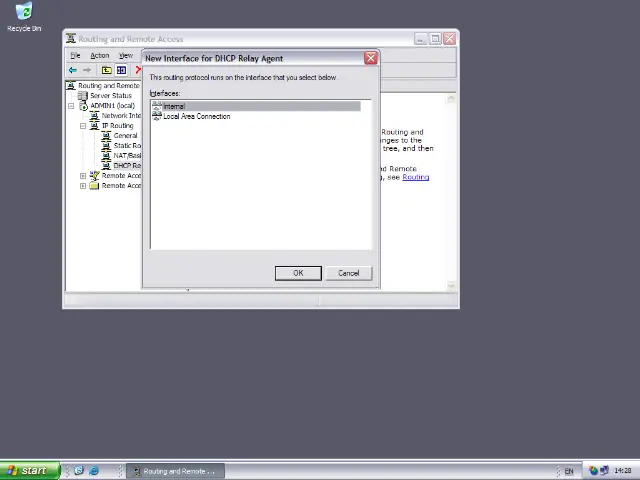Viewport: 640px width, 480px height.
Task: Click the Up one level toolbar icon
Action: pos(107,70)
